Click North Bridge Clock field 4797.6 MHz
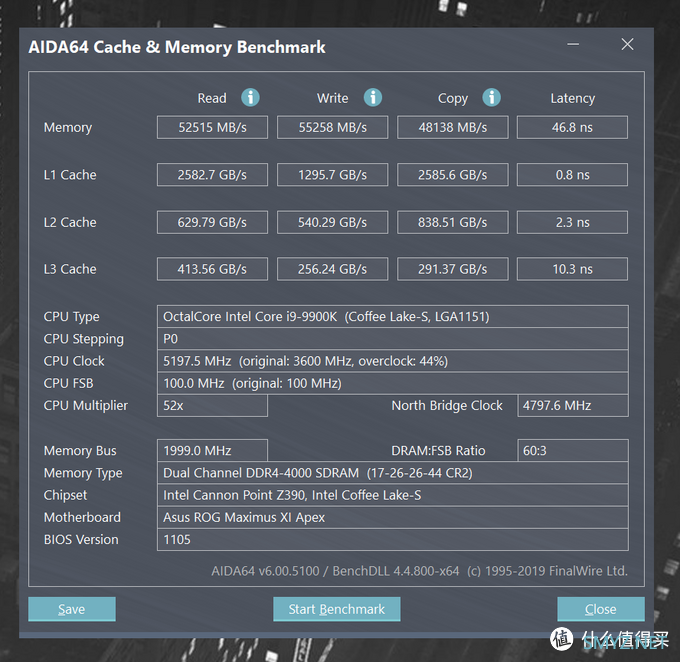 pyautogui.click(x=573, y=406)
